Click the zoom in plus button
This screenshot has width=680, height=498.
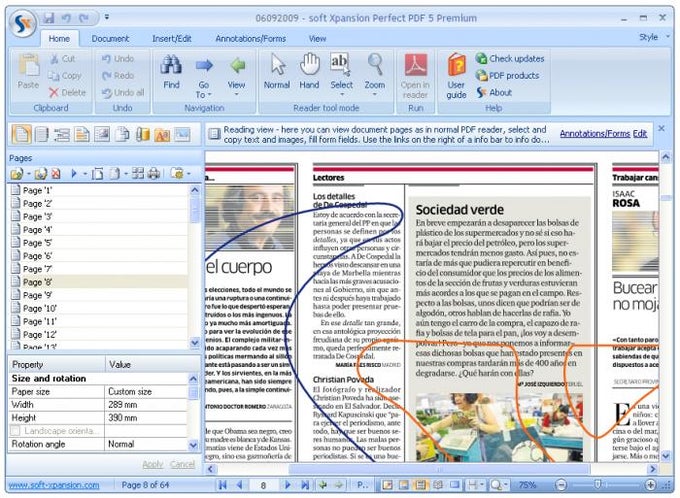pos(651,485)
